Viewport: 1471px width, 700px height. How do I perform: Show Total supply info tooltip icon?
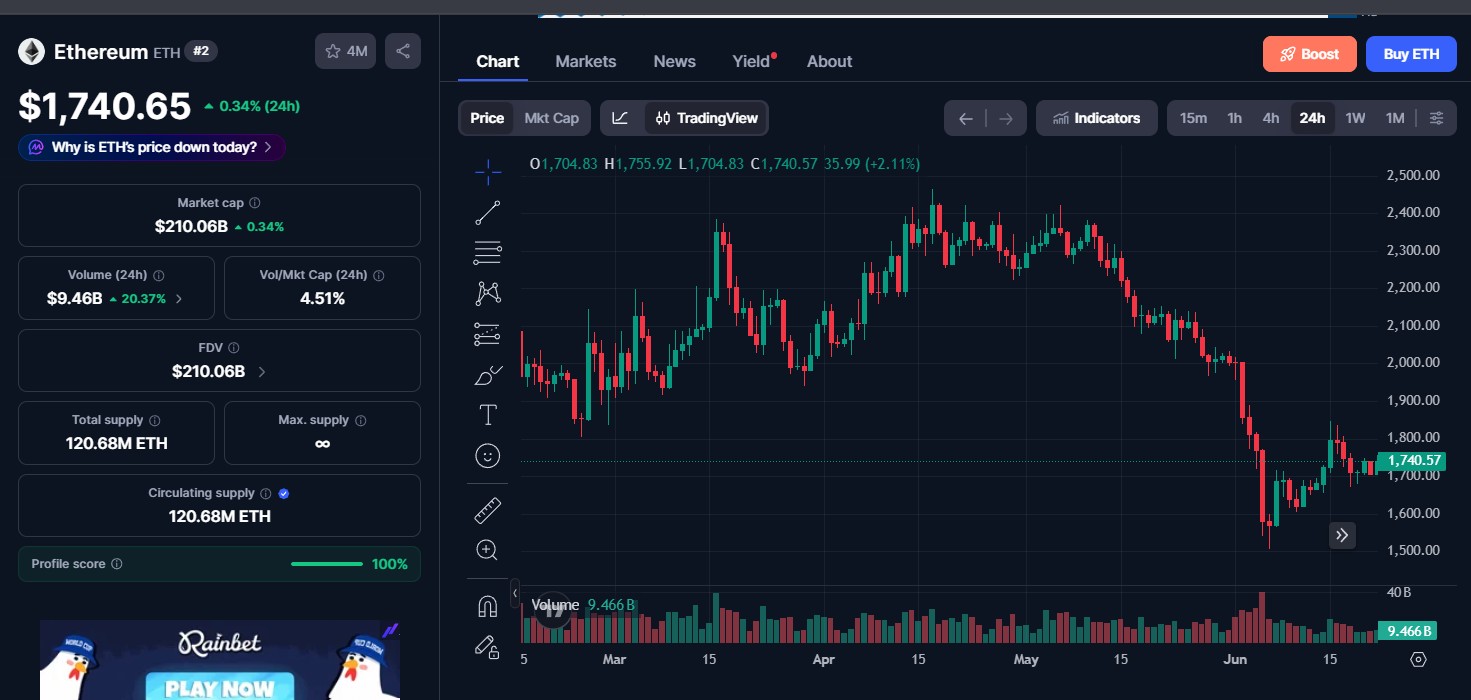pyautogui.click(x=155, y=421)
